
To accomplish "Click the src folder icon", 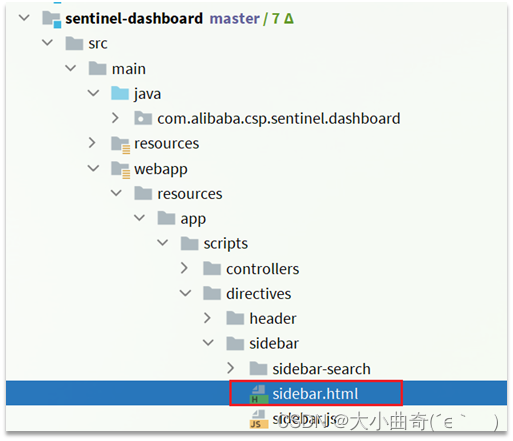I will pos(74,43).
